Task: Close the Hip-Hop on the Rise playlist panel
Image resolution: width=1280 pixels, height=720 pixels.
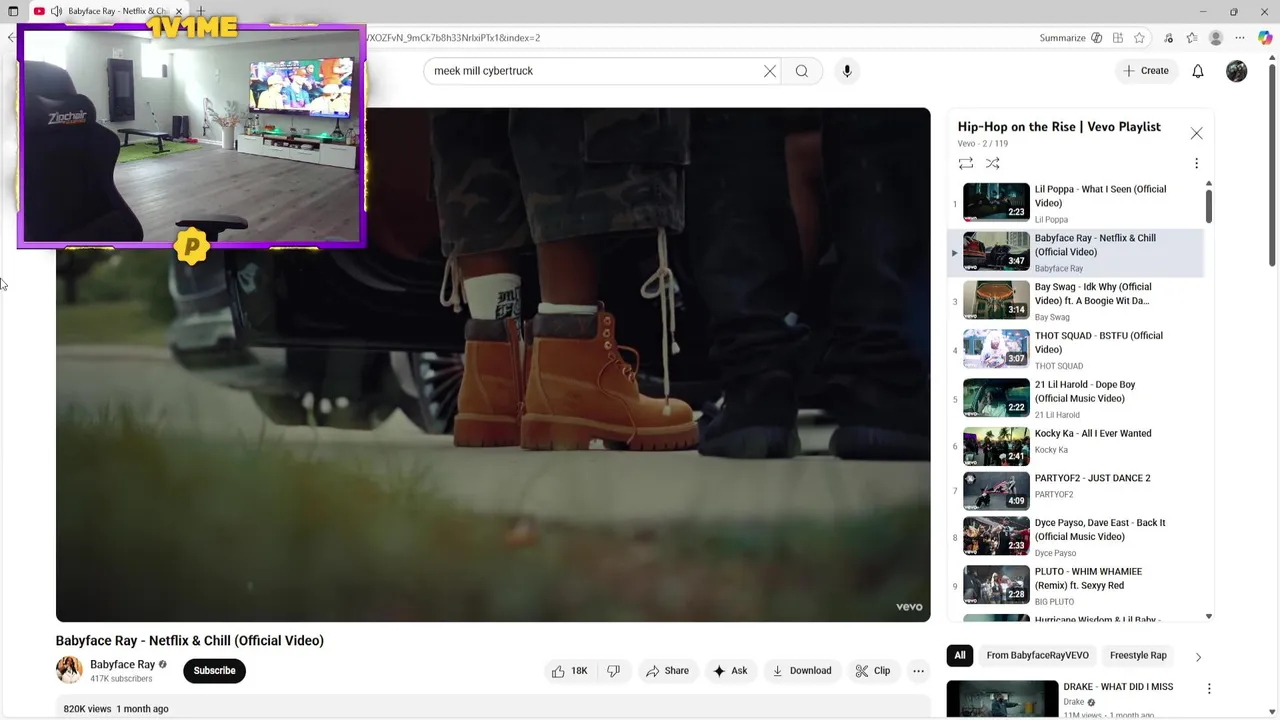Action: (x=1196, y=133)
